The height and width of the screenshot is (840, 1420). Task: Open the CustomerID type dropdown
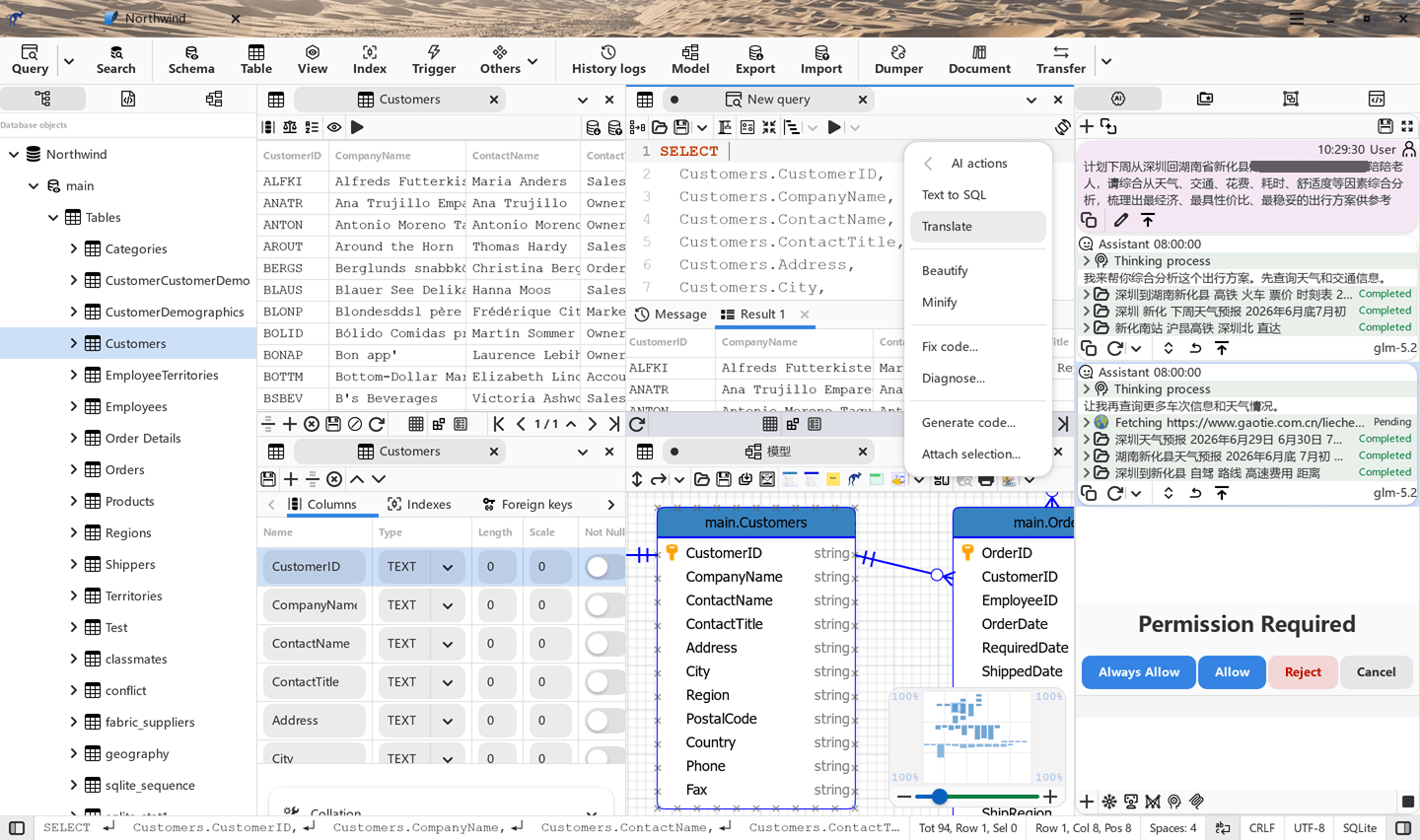click(448, 567)
